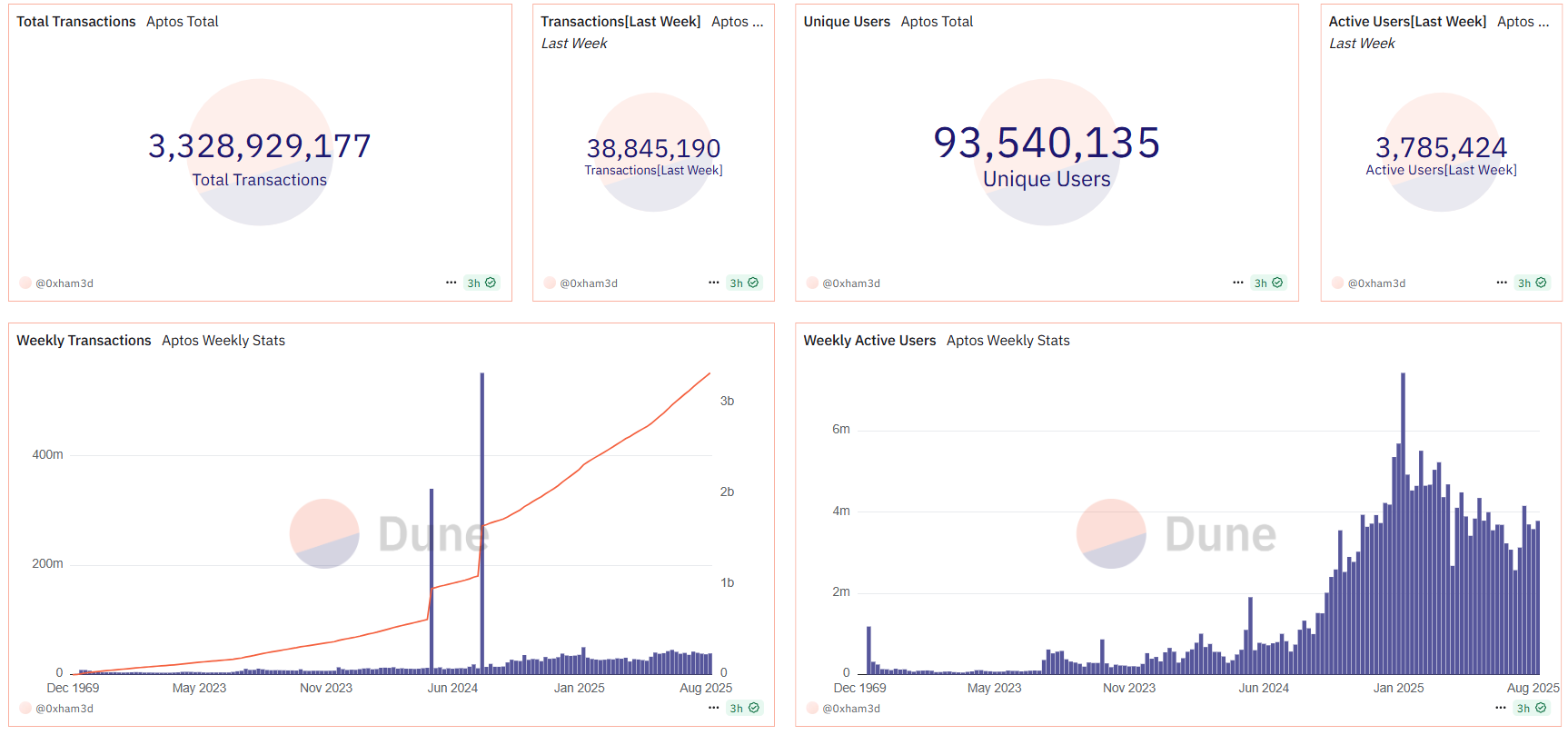The width and height of the screenshot is (1568, 735).
Task: Select the tallest bar in Weekly Transactions chart
Action: (x=482, y=523)
